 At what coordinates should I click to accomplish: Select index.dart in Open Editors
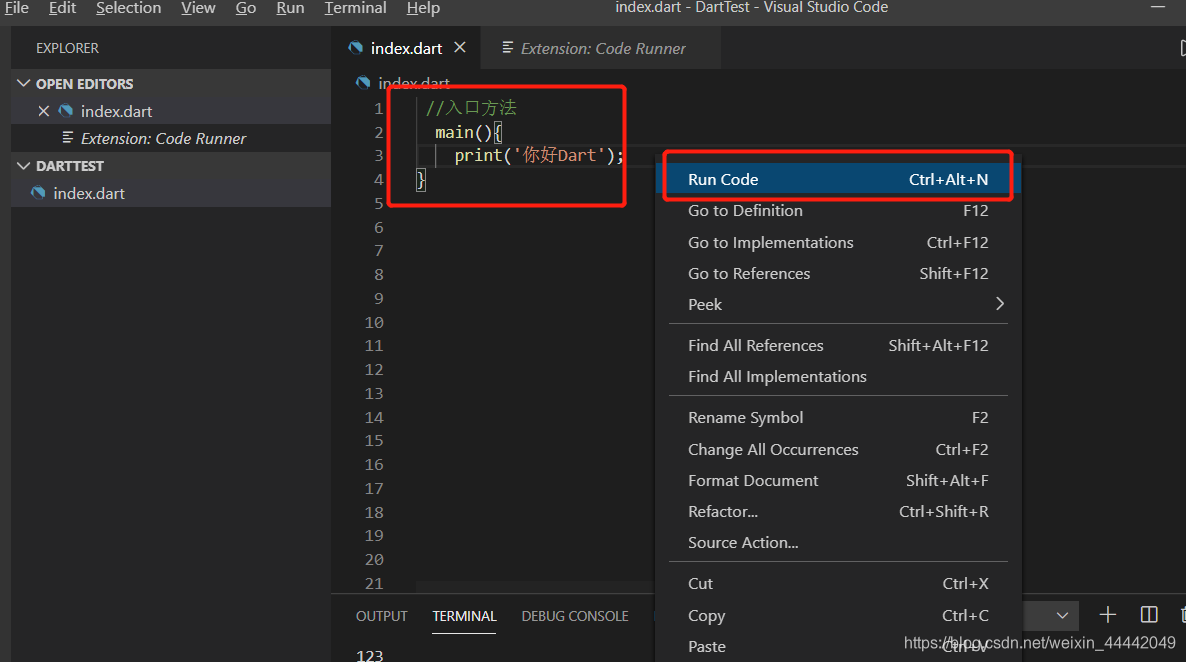[x=172, y=111]
